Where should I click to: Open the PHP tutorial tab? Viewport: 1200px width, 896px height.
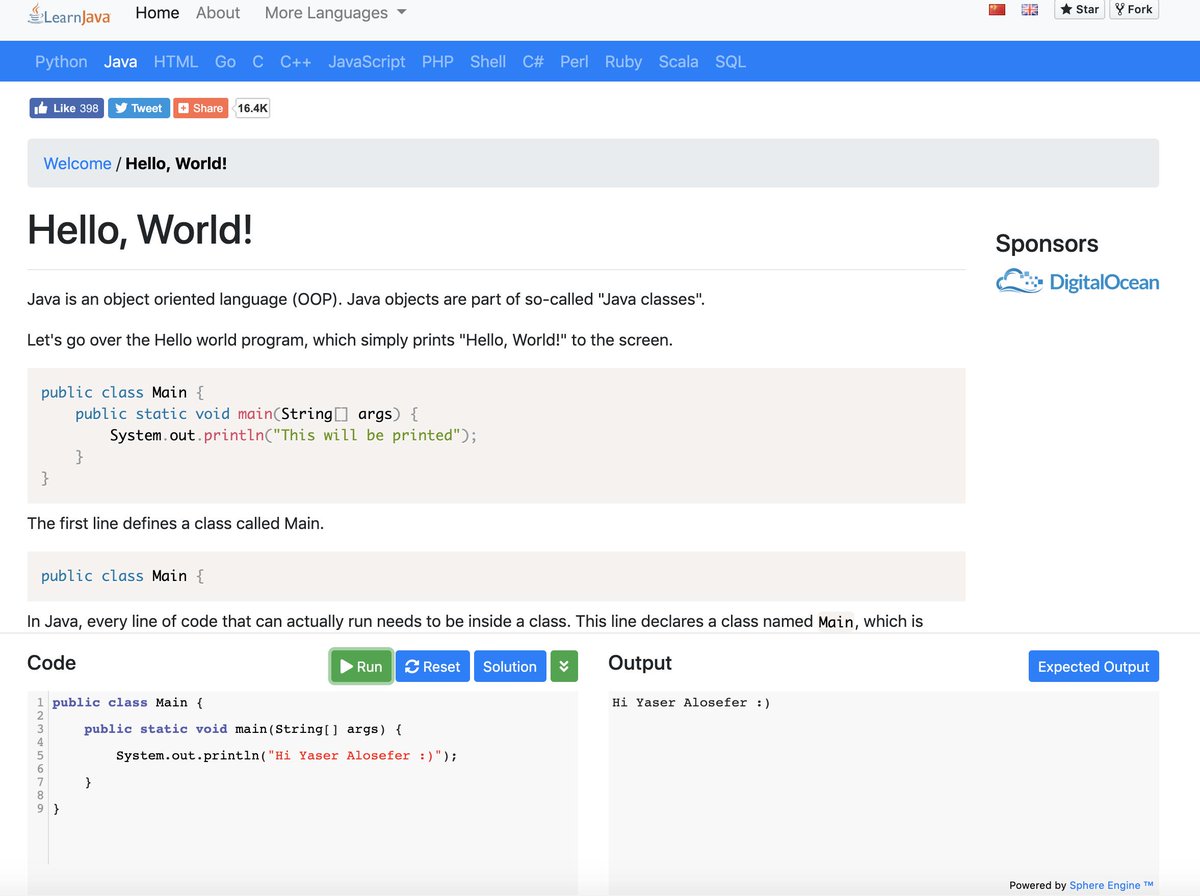pyautogui.click(x=438, y=61)
